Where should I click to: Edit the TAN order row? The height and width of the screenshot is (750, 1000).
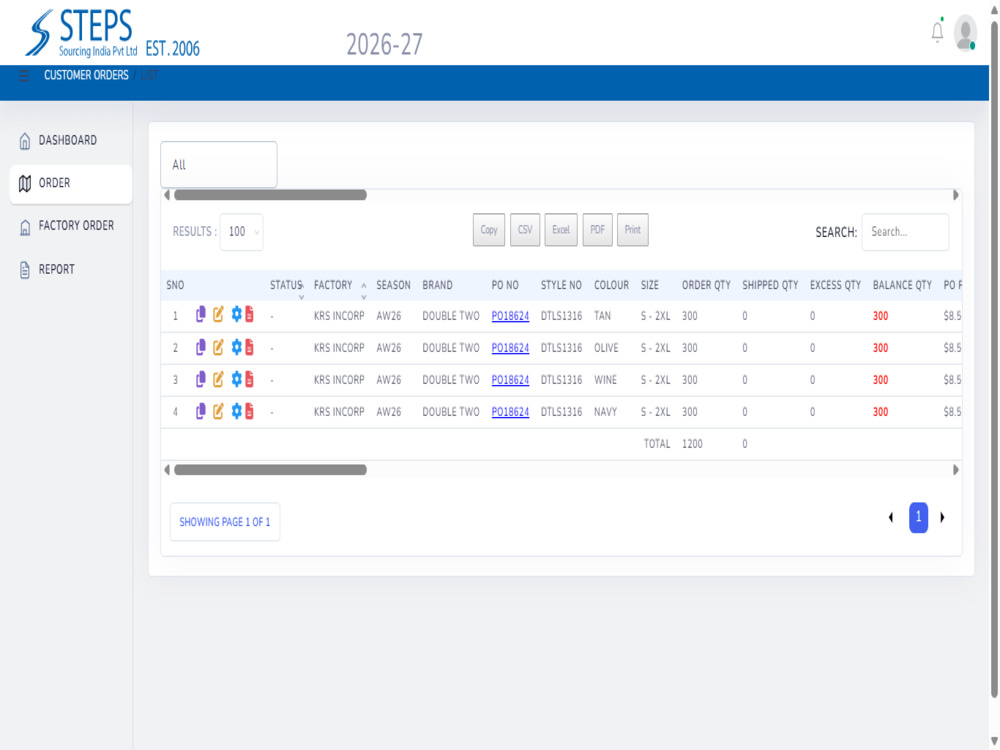point(218,314)
